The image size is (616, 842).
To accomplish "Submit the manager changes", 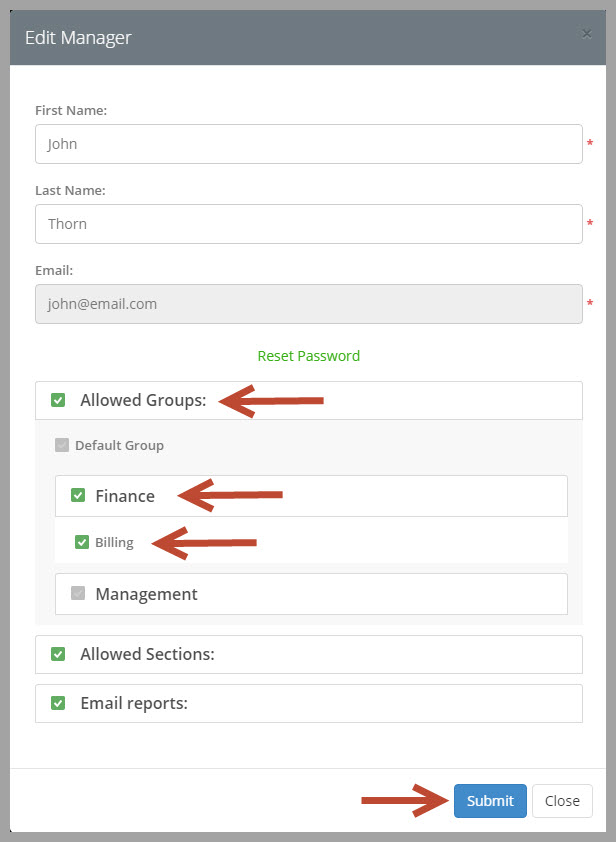I will (490, 801).
